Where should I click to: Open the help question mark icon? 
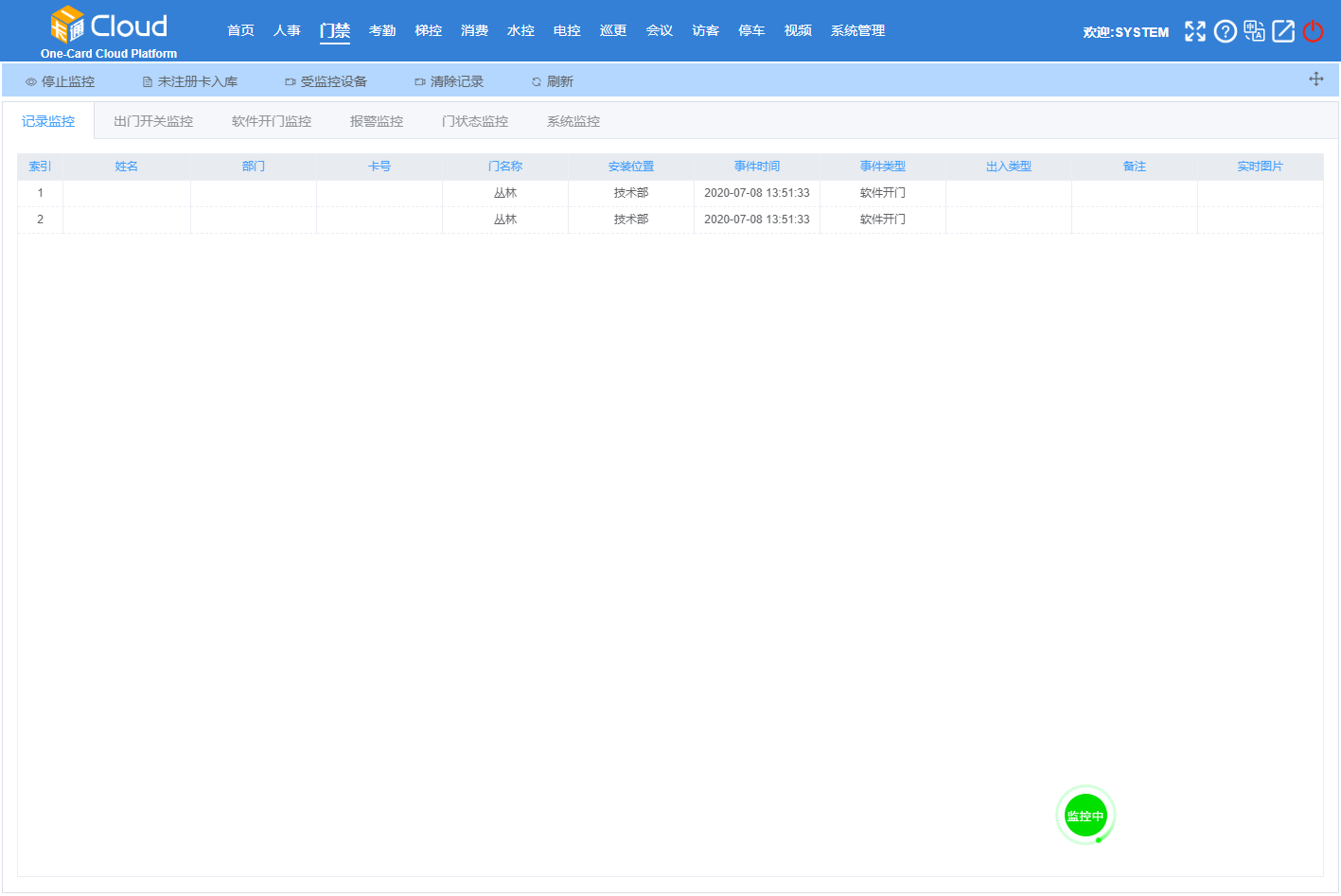[1225, 31]
